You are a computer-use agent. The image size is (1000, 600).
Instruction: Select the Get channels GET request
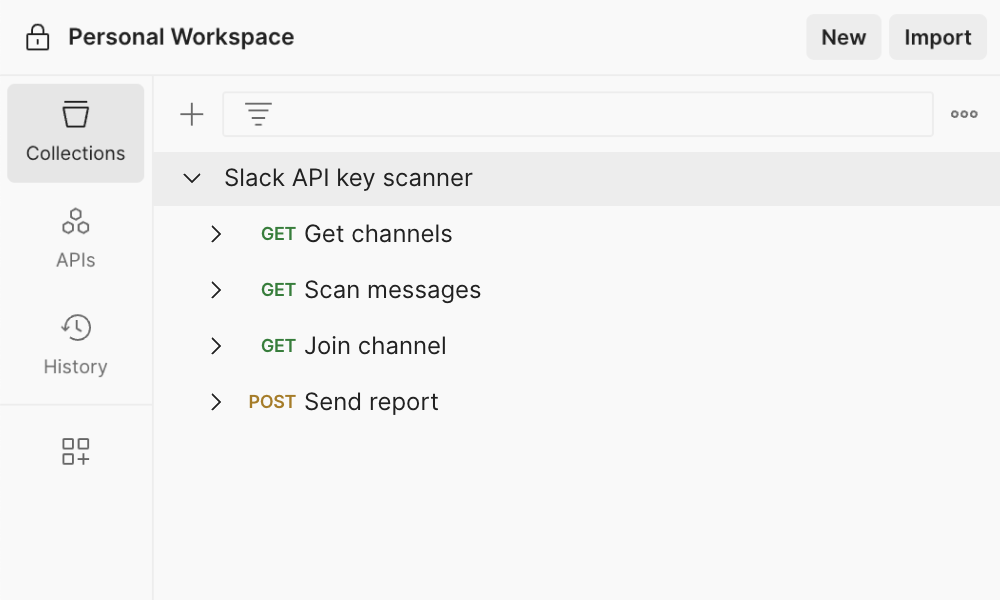[378, 234]
